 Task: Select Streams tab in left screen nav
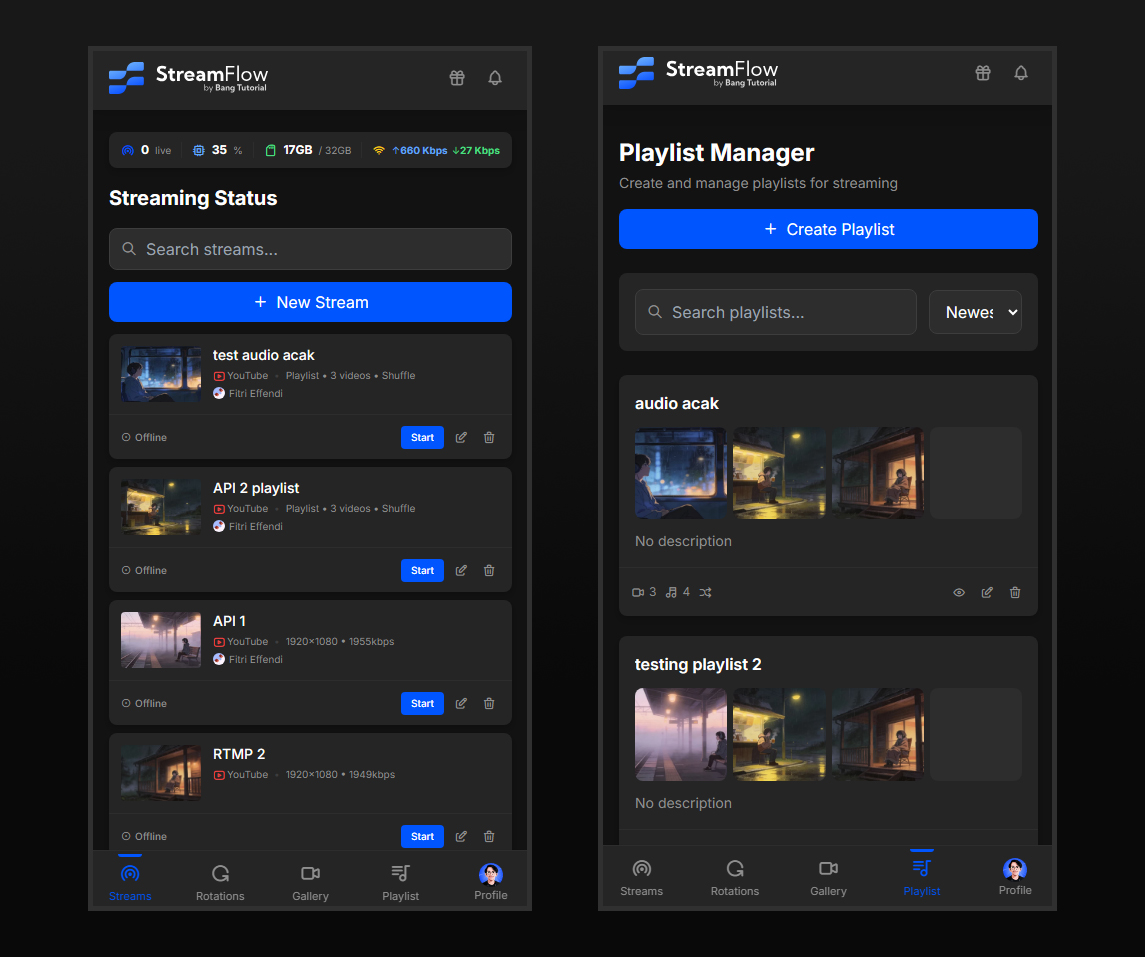[130, 882]
